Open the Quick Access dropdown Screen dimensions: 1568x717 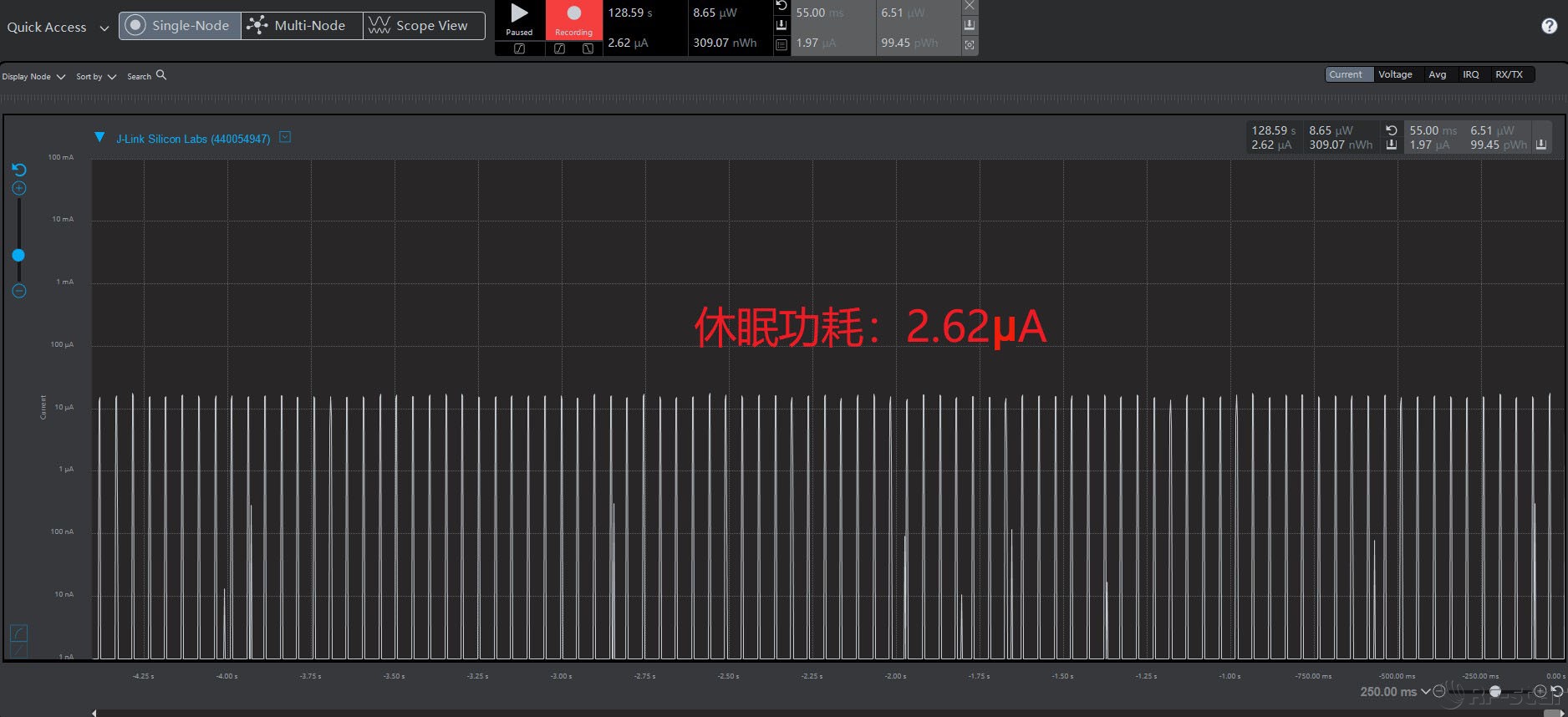tap(58, 27)
